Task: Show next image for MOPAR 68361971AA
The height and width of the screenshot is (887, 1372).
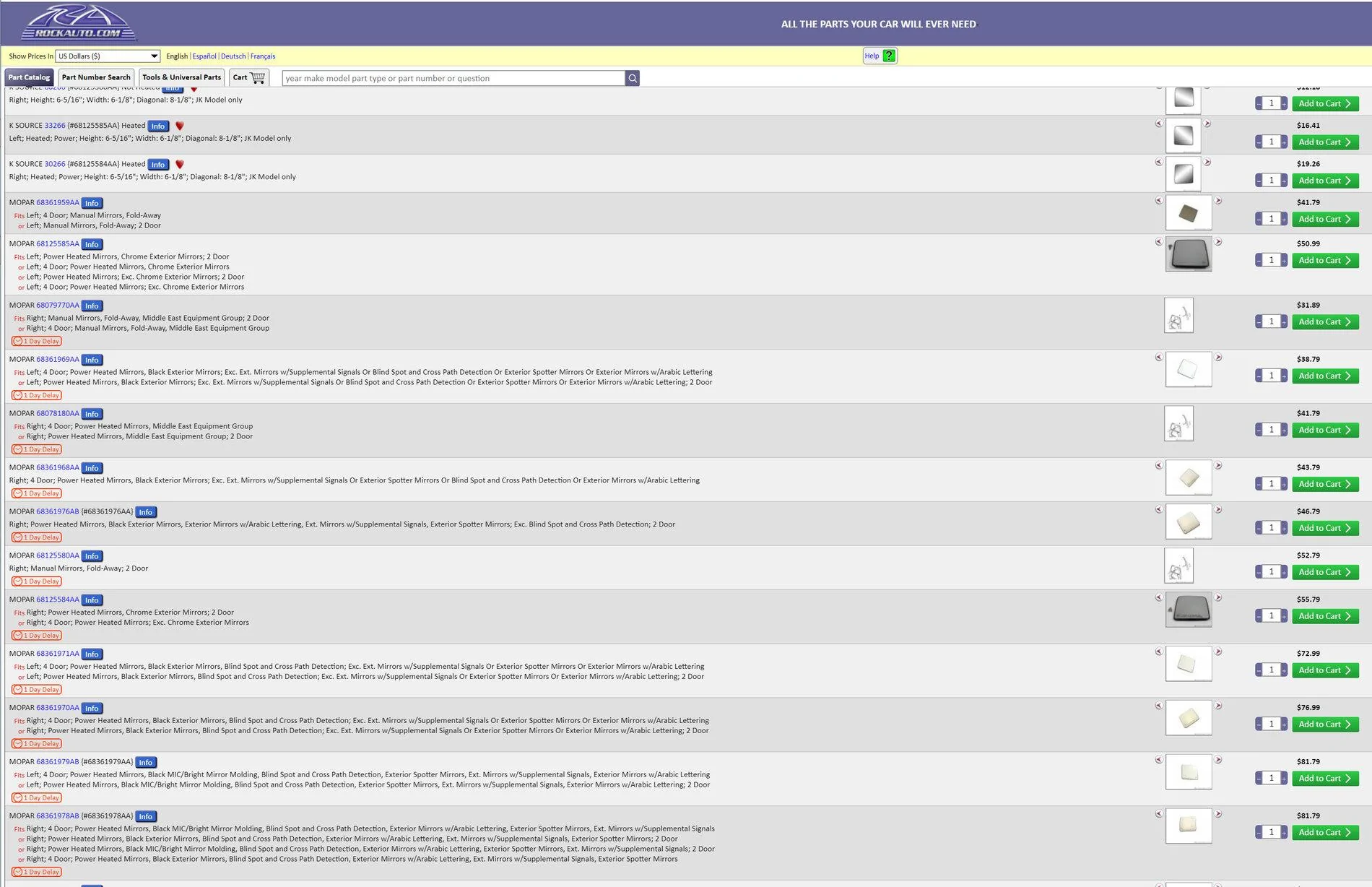Action: click(x=1218, y=652)
